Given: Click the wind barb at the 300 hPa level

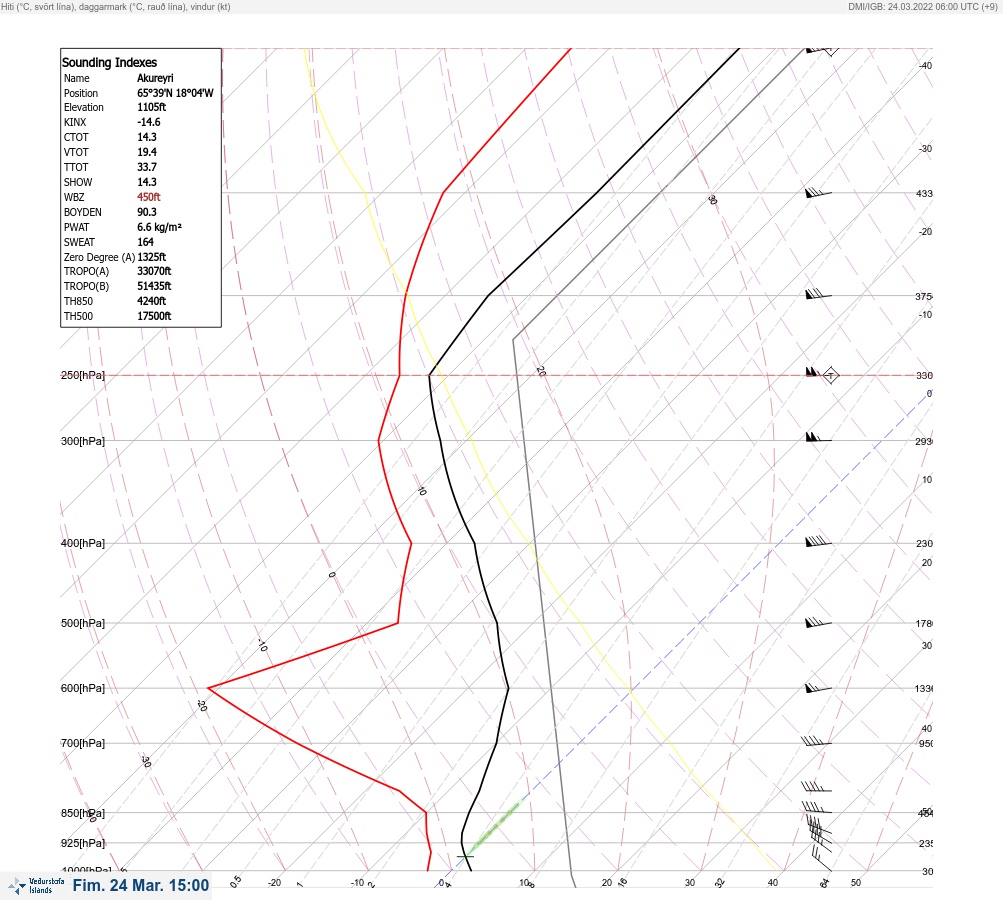Looking at the screenshot, I should [818, 438].
